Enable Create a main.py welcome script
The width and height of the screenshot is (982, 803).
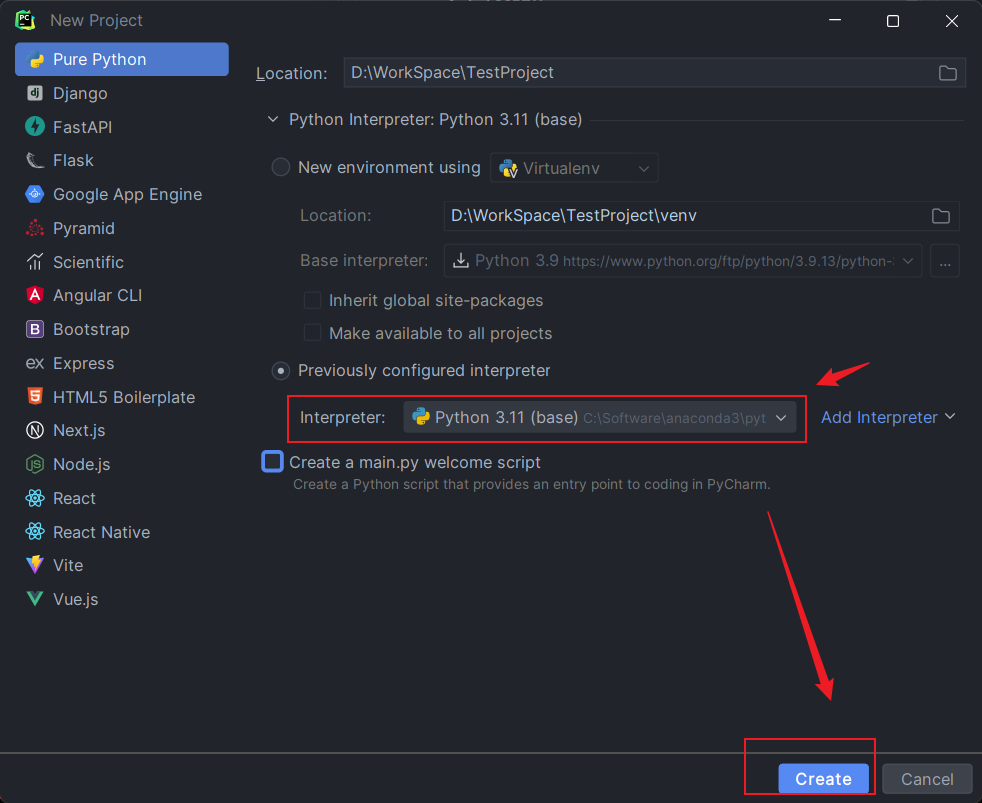pos(272,462)
